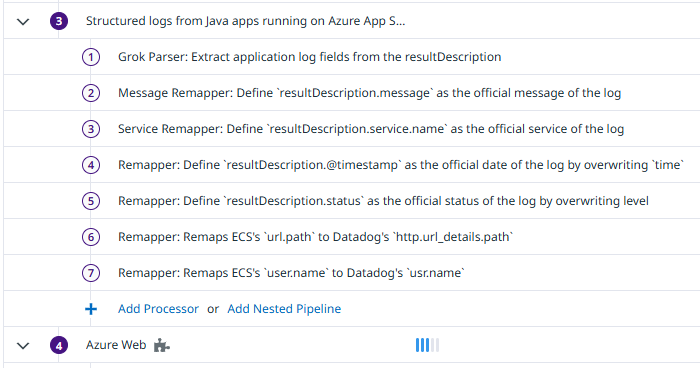Select Structured logs from Java apps pipeline title
The image size is (700, 368).
246,21
